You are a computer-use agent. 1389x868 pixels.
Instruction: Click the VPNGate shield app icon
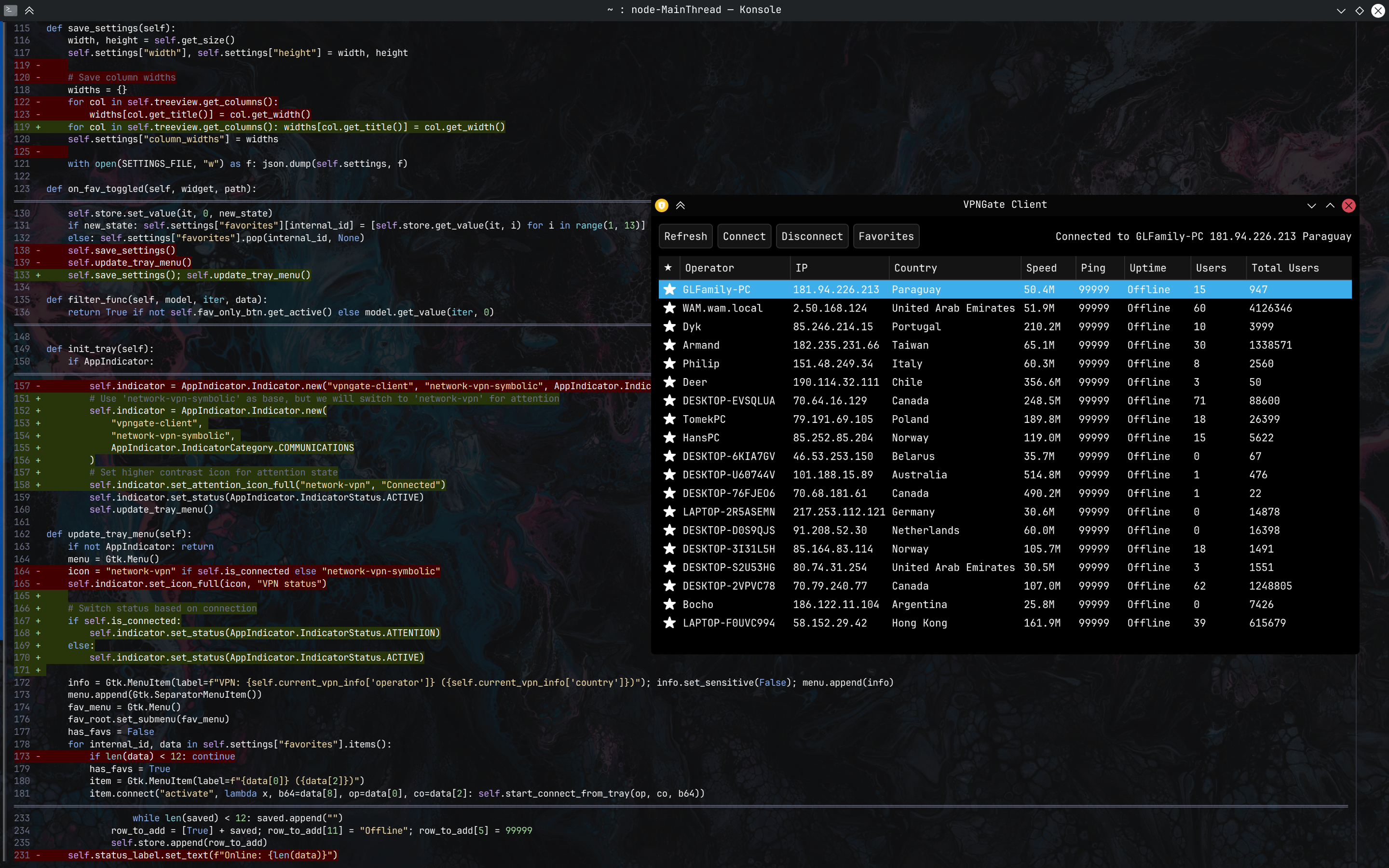coord(661,205)
